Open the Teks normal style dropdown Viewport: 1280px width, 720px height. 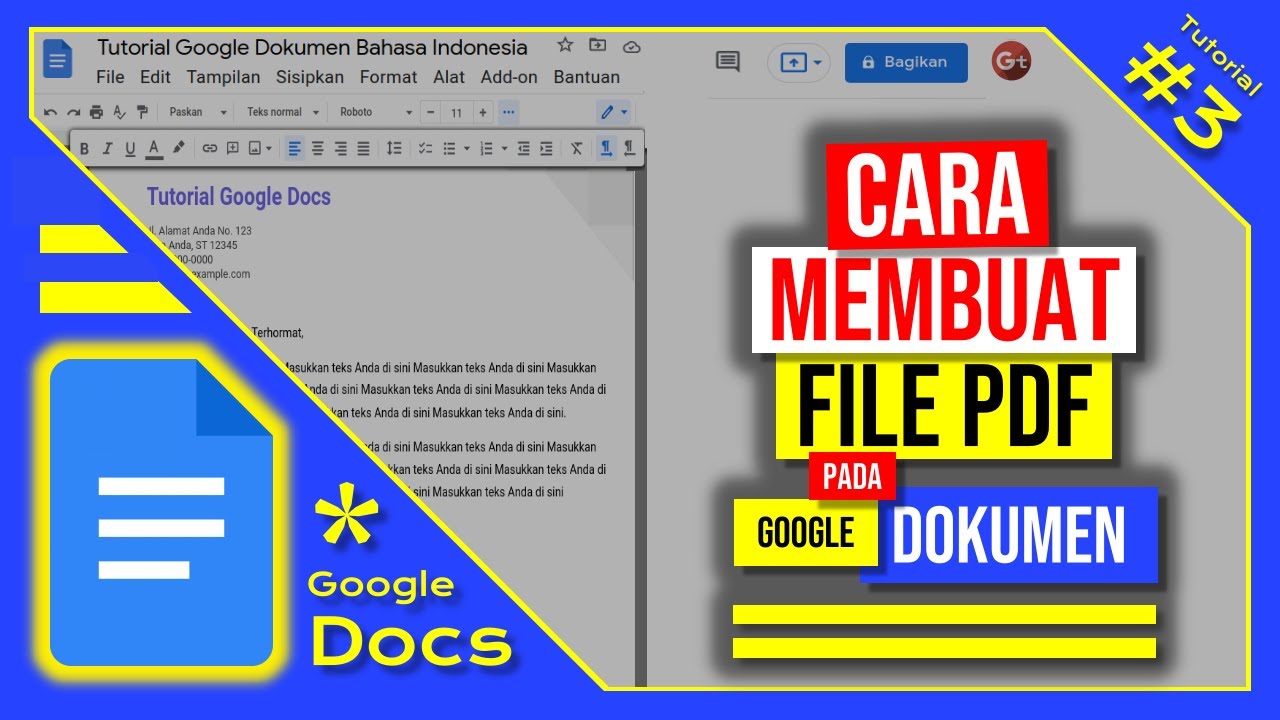(x=284, y=112)
